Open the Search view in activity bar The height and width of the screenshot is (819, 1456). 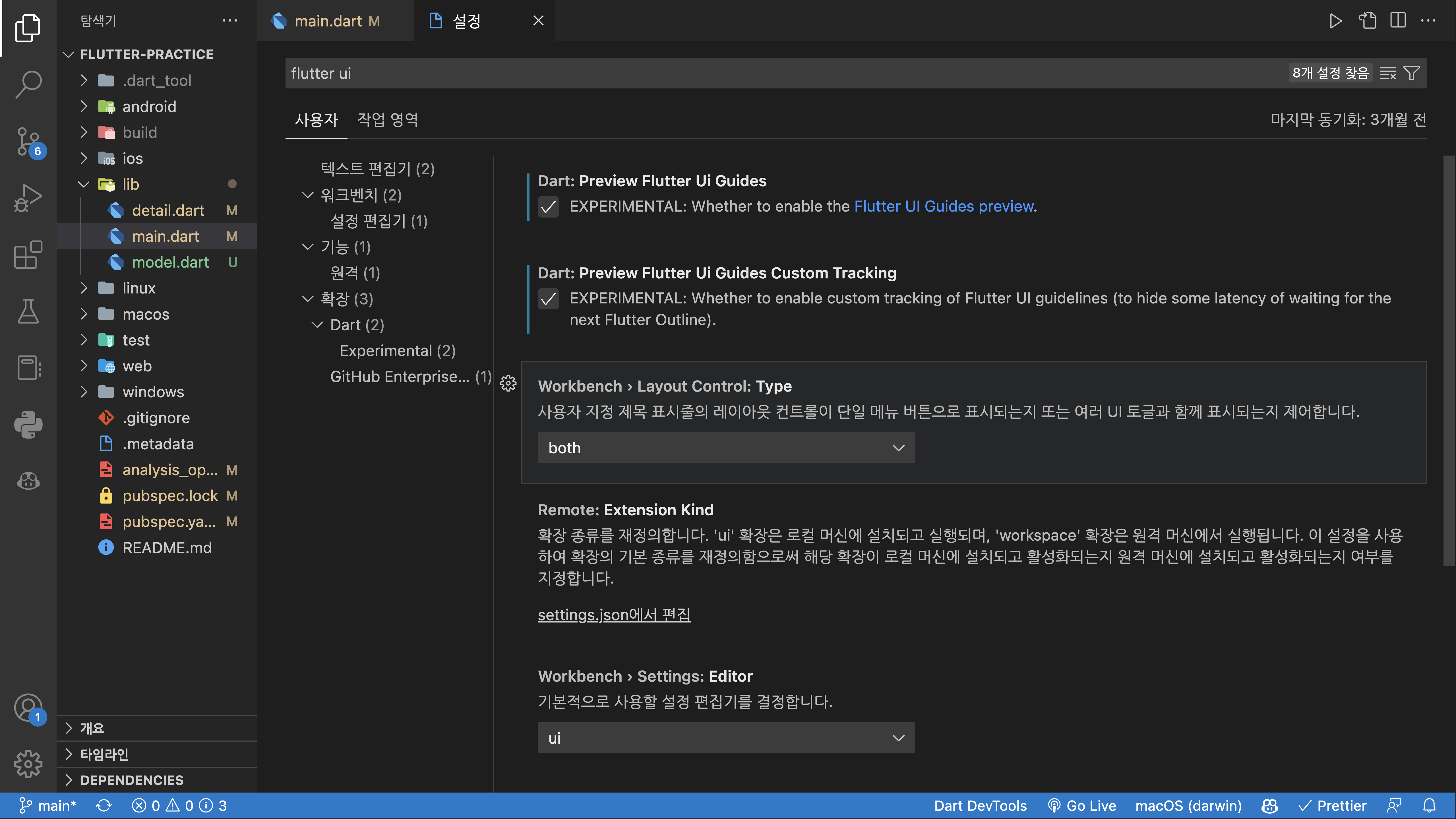click(28, 84)
